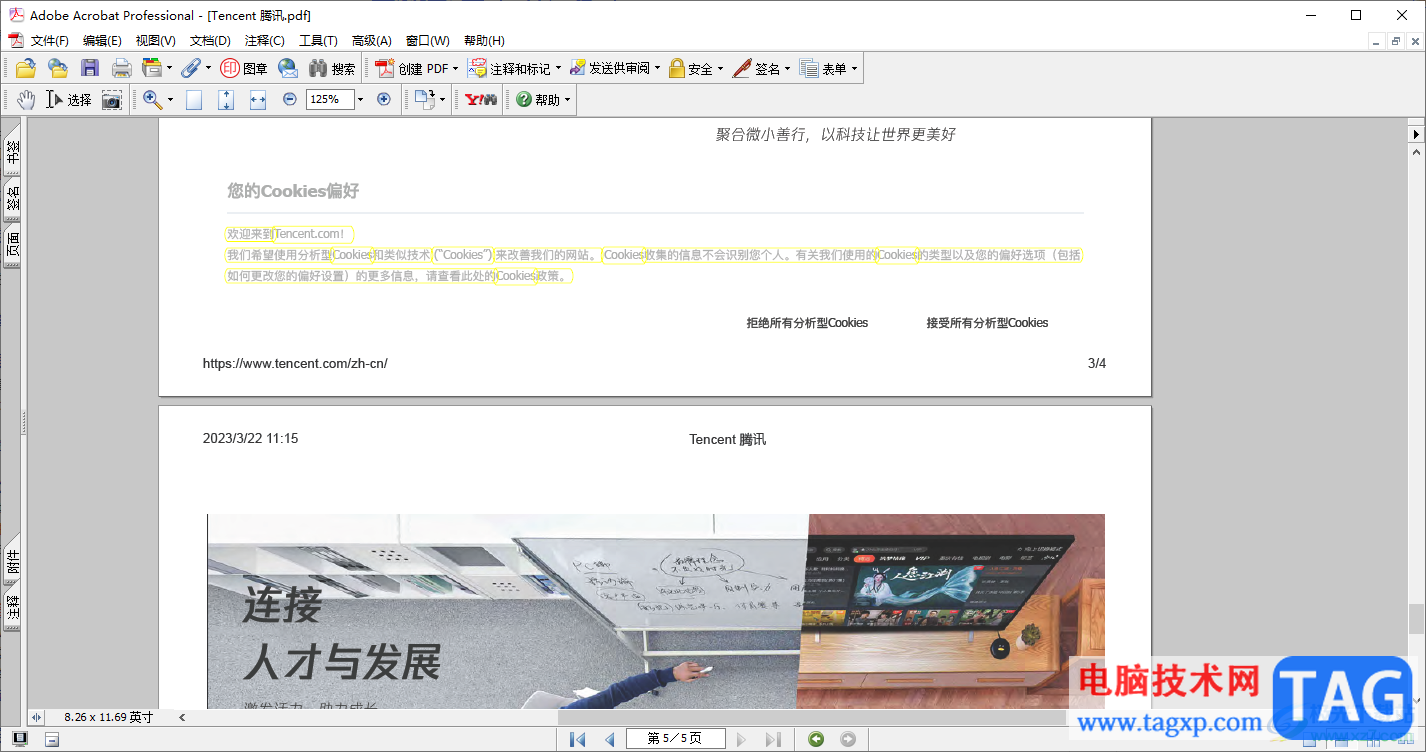This screenshot has width=1426, height=752.
Task: Open 搜索 search with the binoculars icon
Action: 332,68
